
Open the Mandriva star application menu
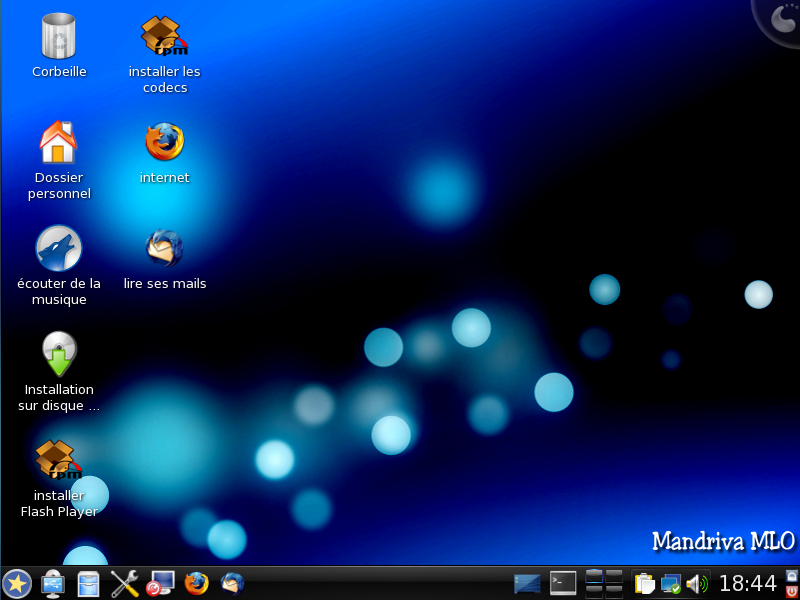(x=18, y=583)
